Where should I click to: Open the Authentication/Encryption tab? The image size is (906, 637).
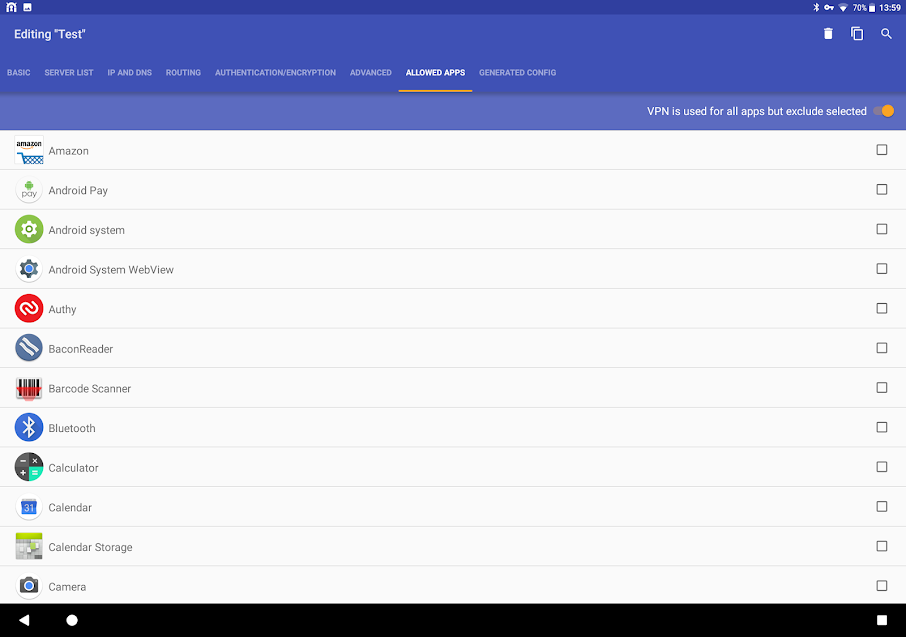pos(275,73)
